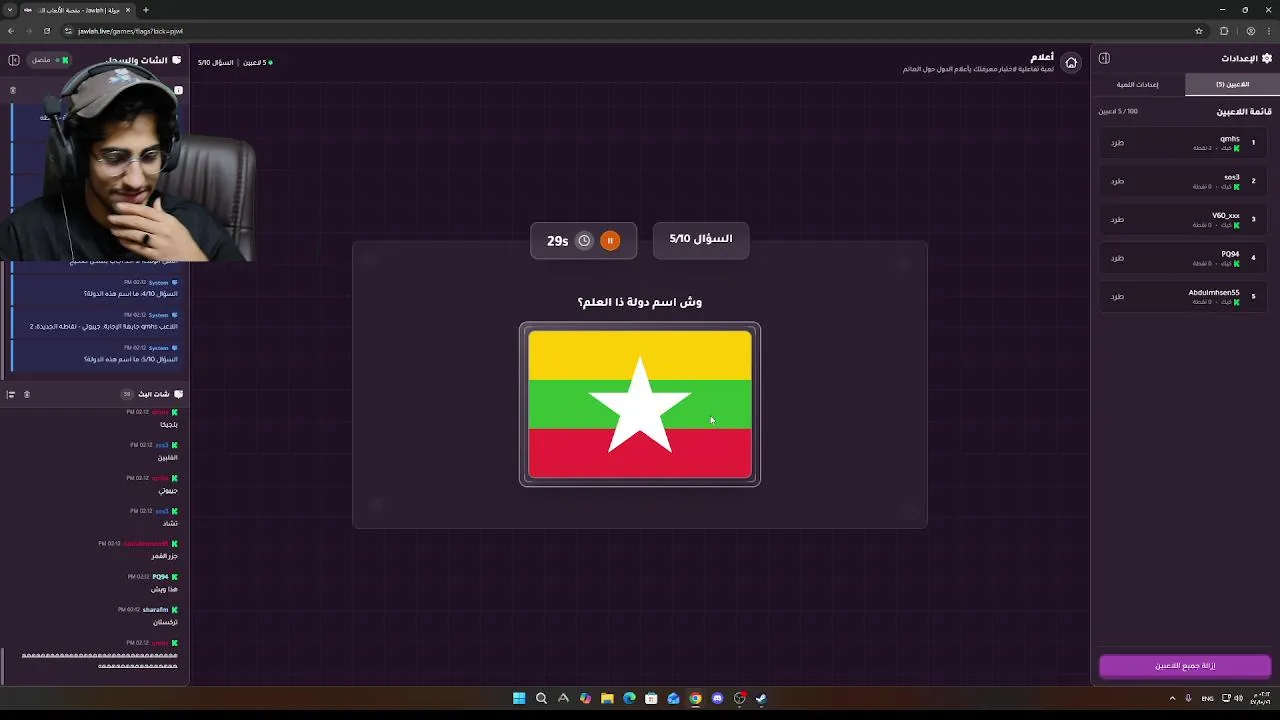The image size is (1280, 720).
Task: Open Chrome three-dot menu
Action: [1268, 31]
